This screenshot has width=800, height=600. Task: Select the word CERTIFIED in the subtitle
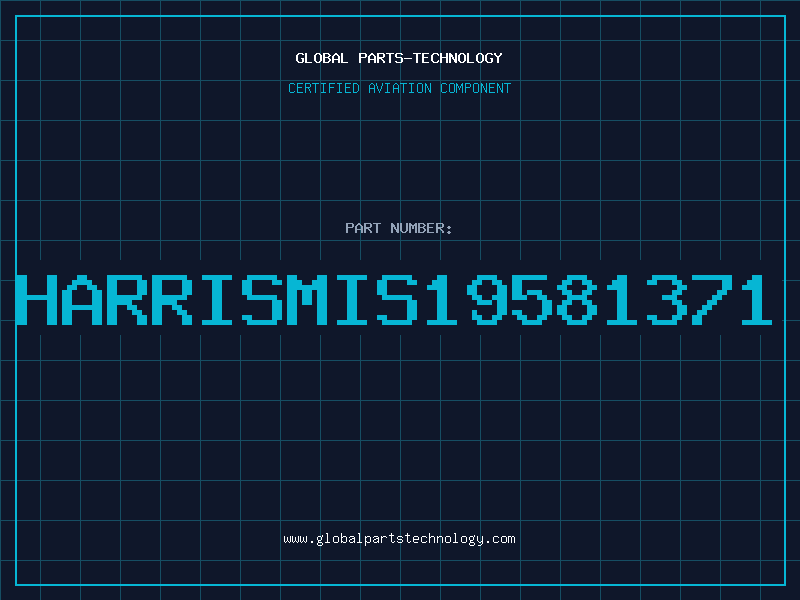pyautogui.click(x=324, y=88)
